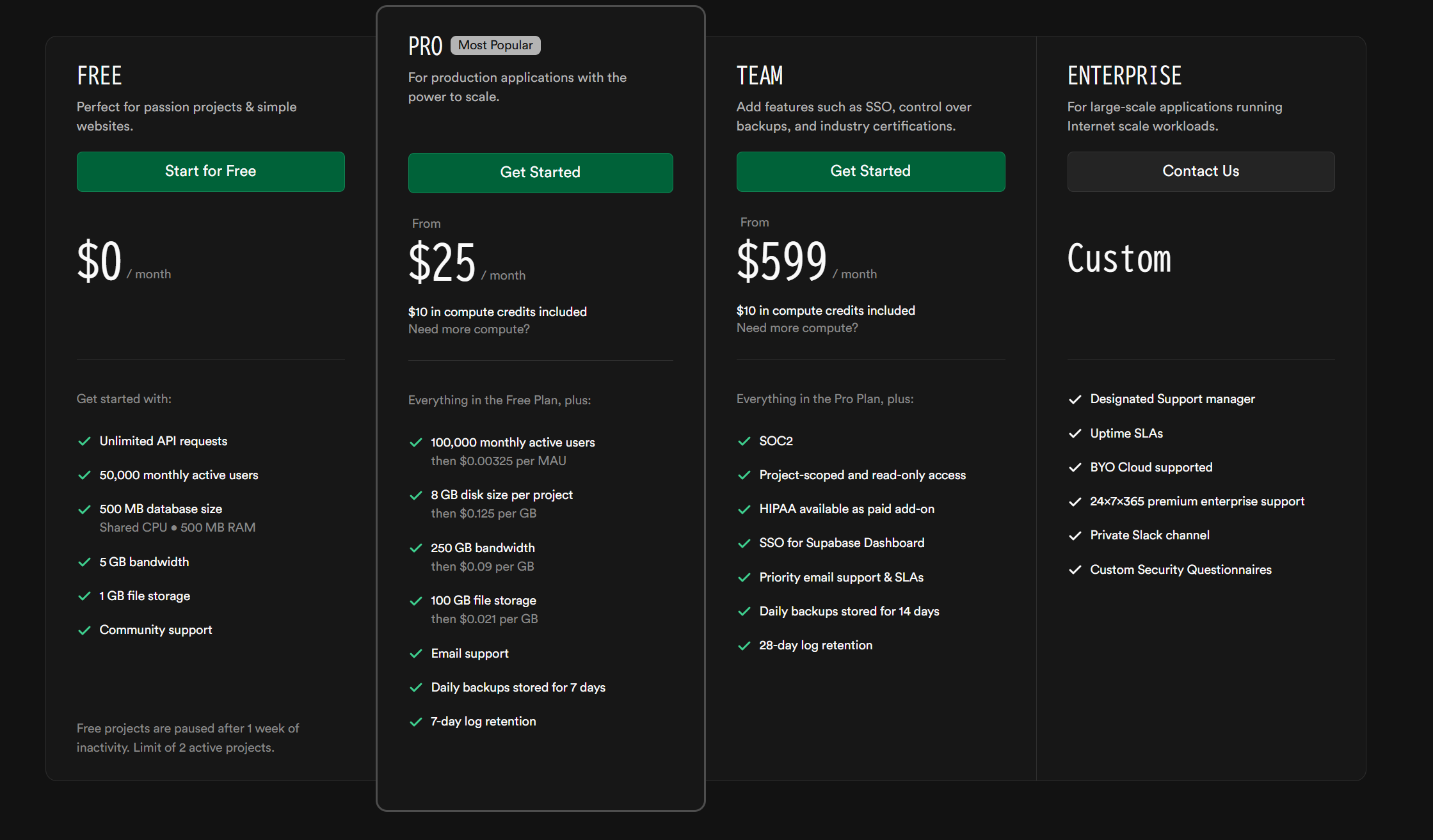The image size is (1433, 840).
Task: Click the PRO plan heading
Action: point(426,46)
